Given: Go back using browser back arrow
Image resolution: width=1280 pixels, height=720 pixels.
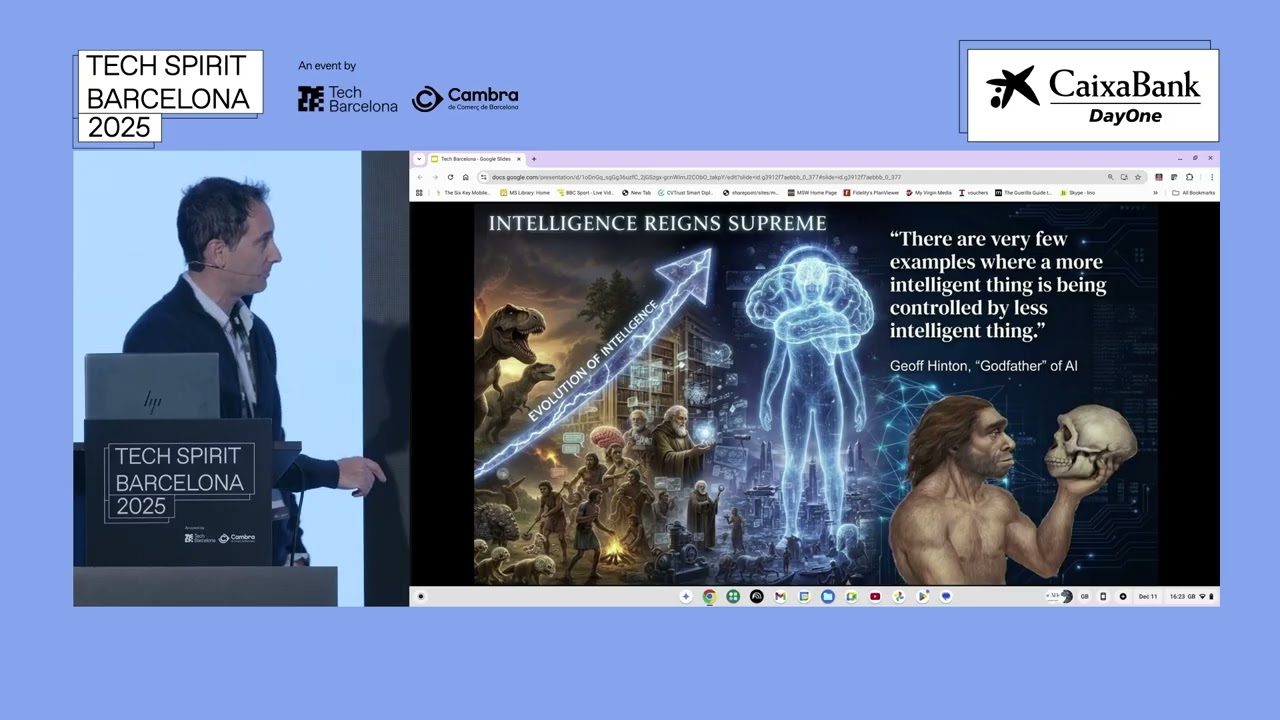Looking at the screenshot, I should (x=420, y=177).
